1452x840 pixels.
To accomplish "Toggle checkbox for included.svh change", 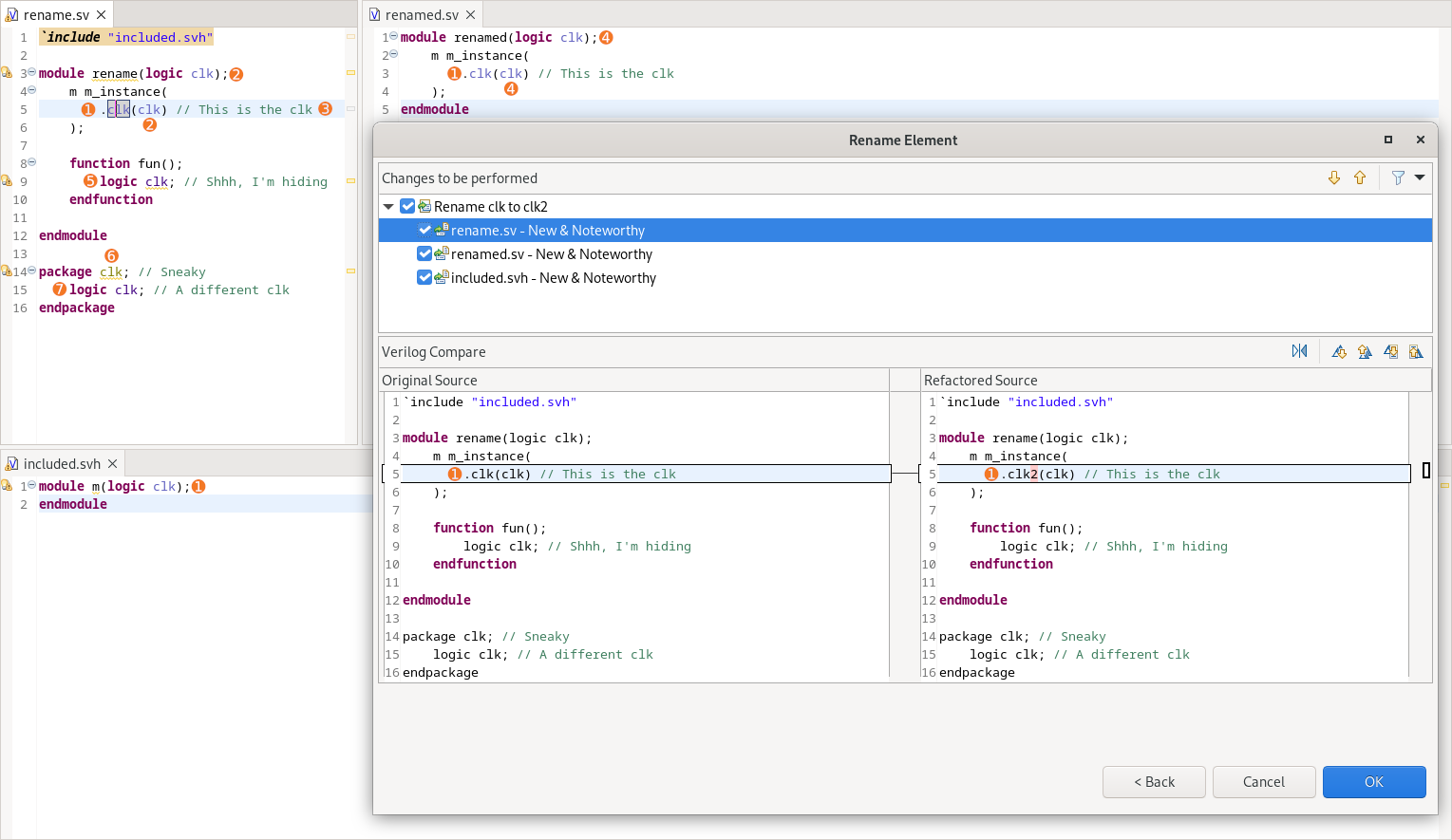I will [x=424, y=278].
